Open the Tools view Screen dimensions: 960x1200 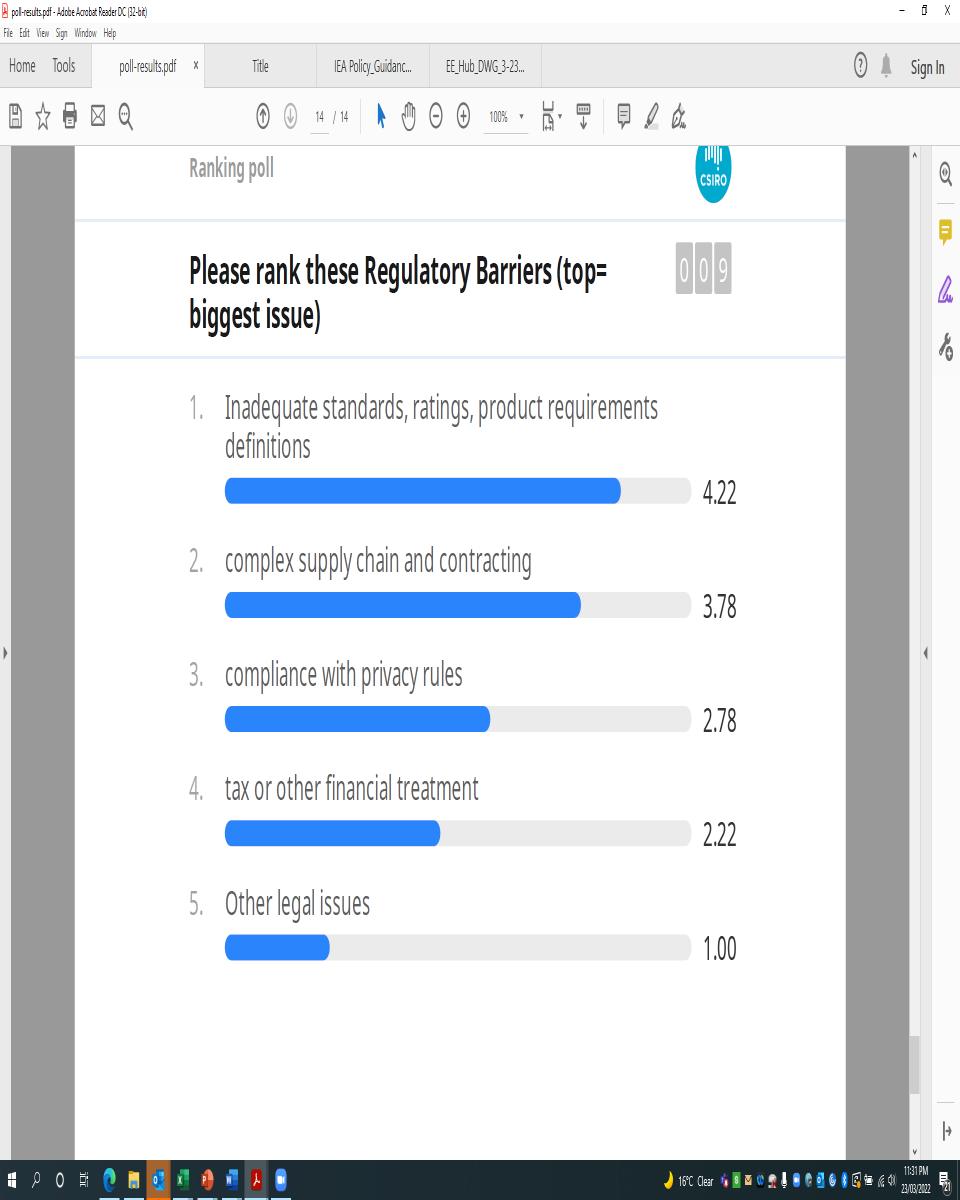click(x=64, y=66)
